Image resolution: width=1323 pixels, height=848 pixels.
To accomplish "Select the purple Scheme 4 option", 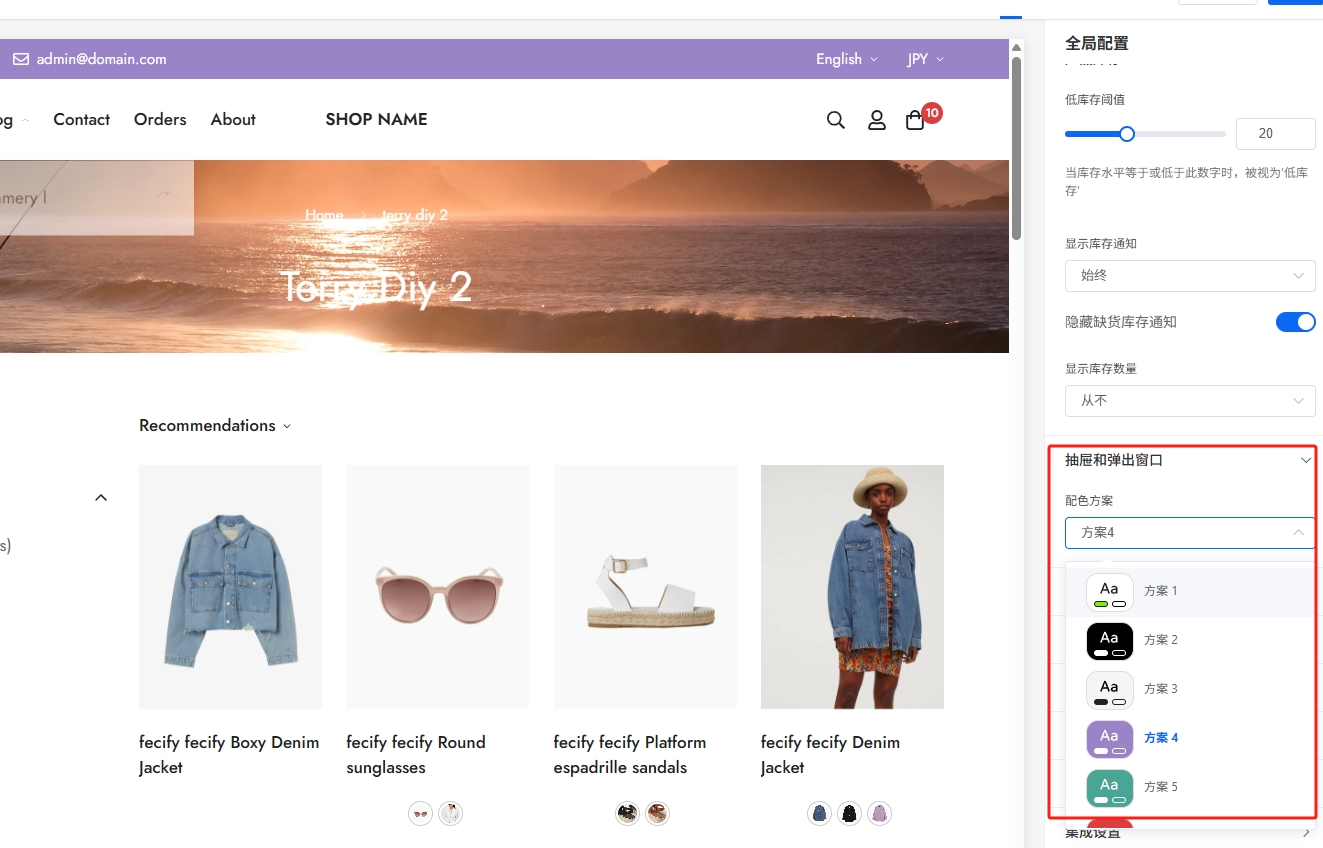I will point(1160,738).
